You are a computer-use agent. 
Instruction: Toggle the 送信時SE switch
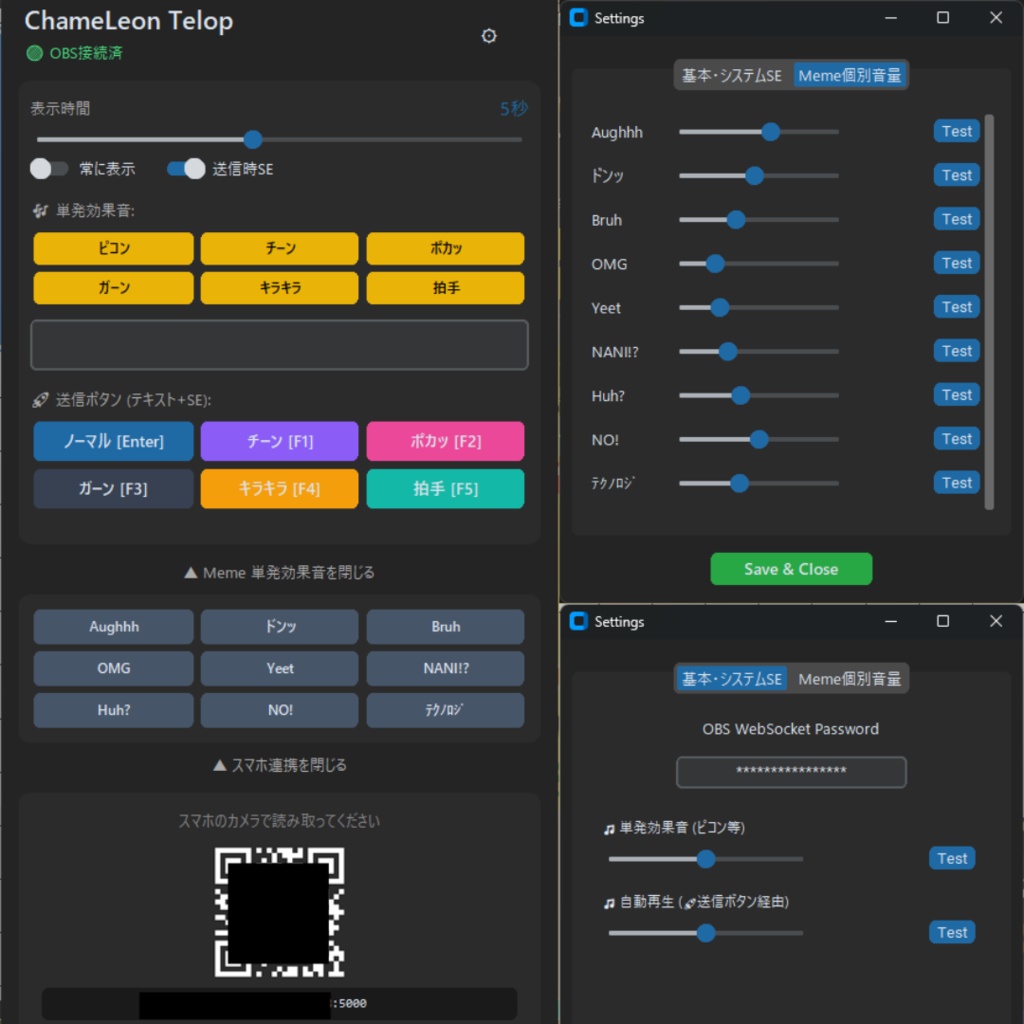point(186,168)
